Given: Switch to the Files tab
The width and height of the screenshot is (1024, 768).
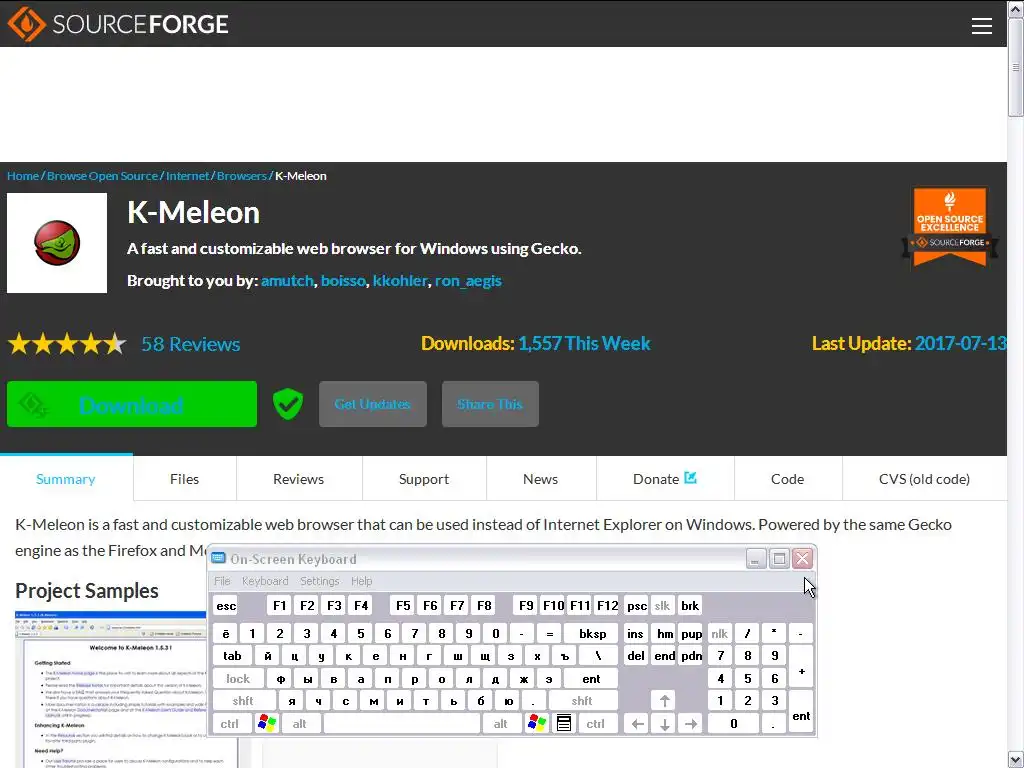Looking at the screenshot, I should [x=184, y=479].
